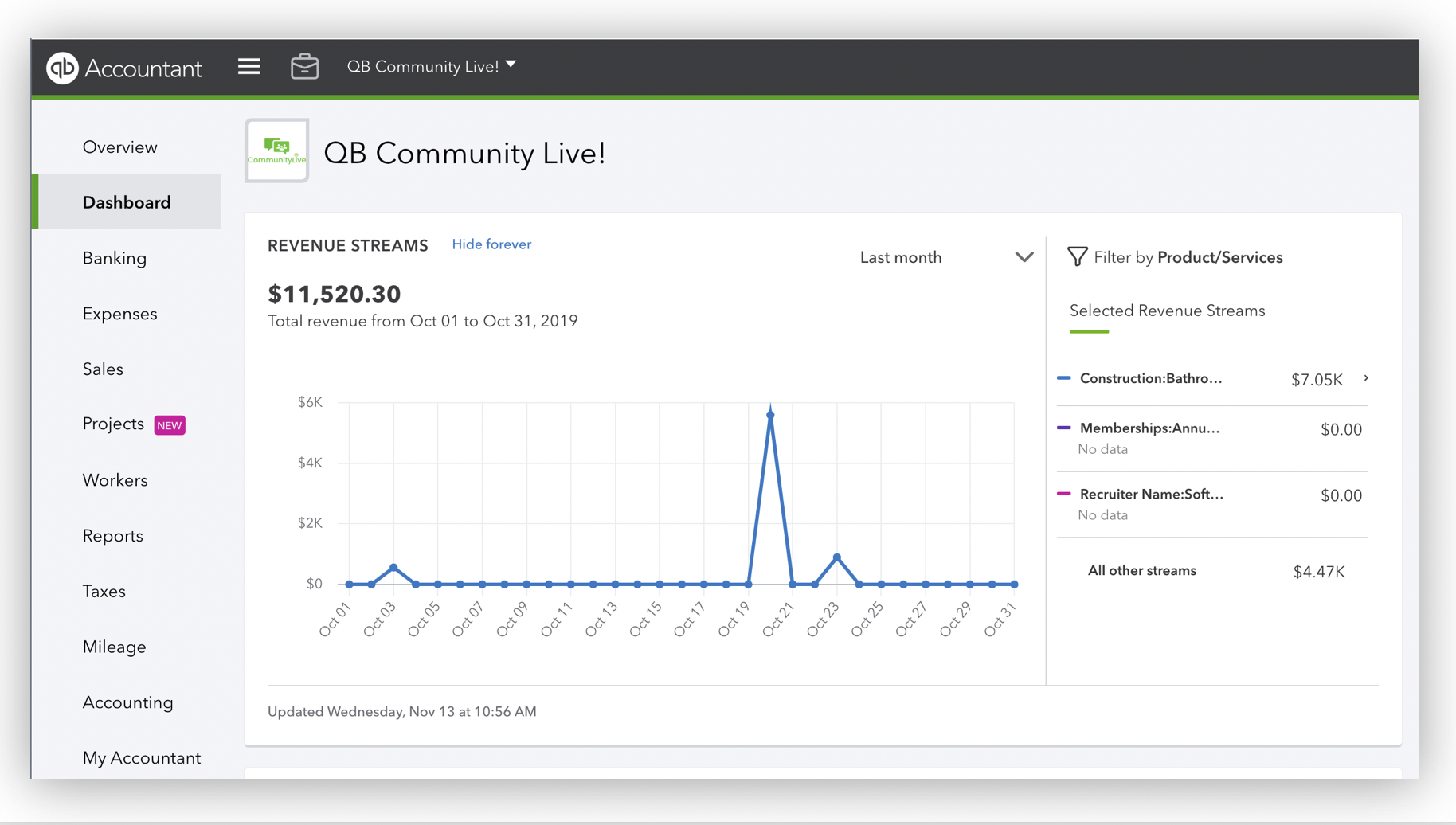Toggle the hamburger navigation menu

249,66
